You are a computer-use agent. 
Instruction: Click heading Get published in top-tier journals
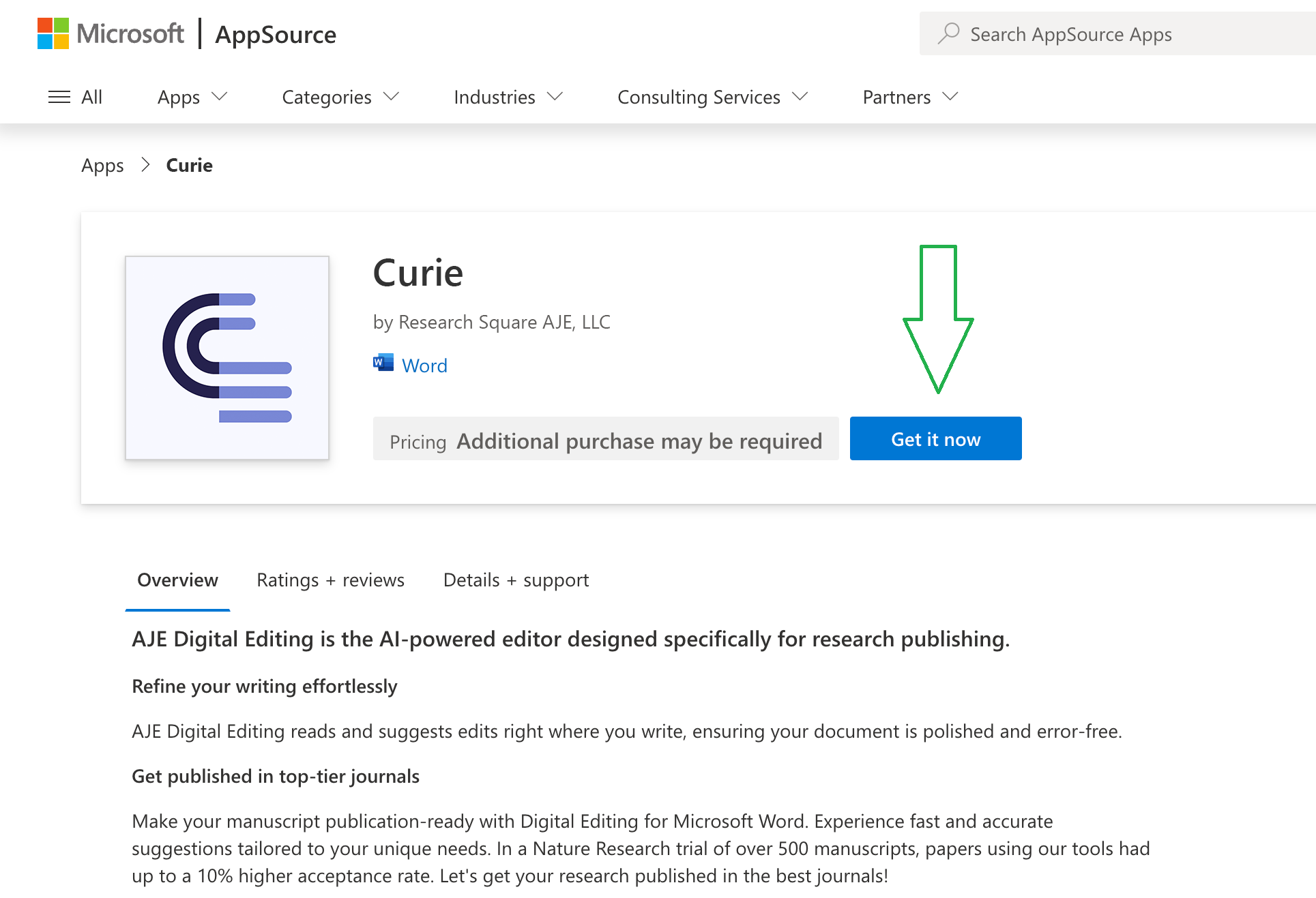pos(276,776)
